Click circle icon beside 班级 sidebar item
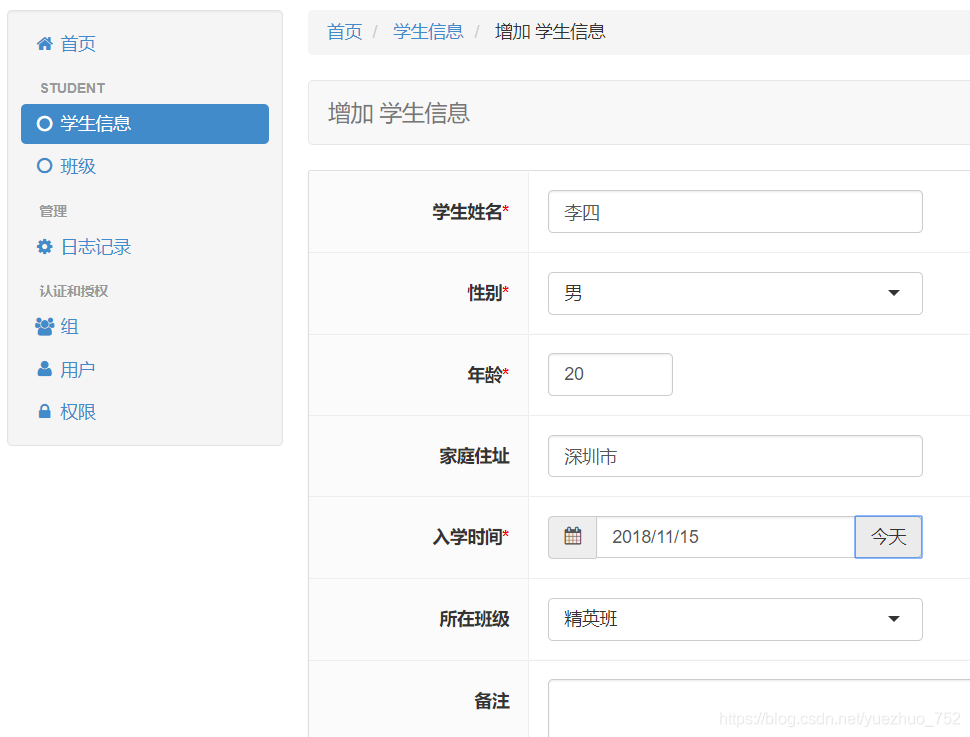Viewport: 970px width, 737px height. (45, 166)
